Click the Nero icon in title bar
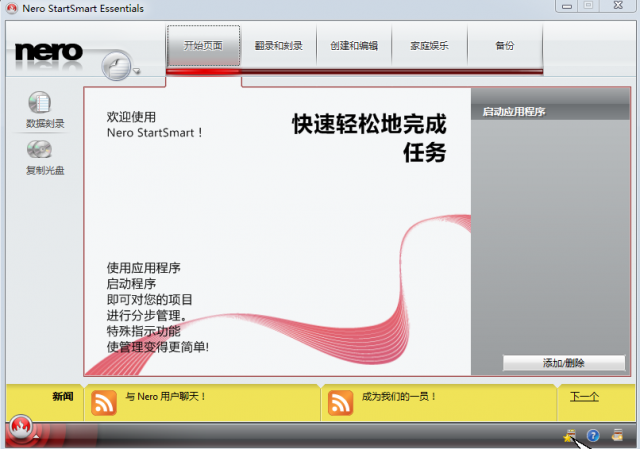The width and height of the screenshot is (640, 449). coord(11,8)
